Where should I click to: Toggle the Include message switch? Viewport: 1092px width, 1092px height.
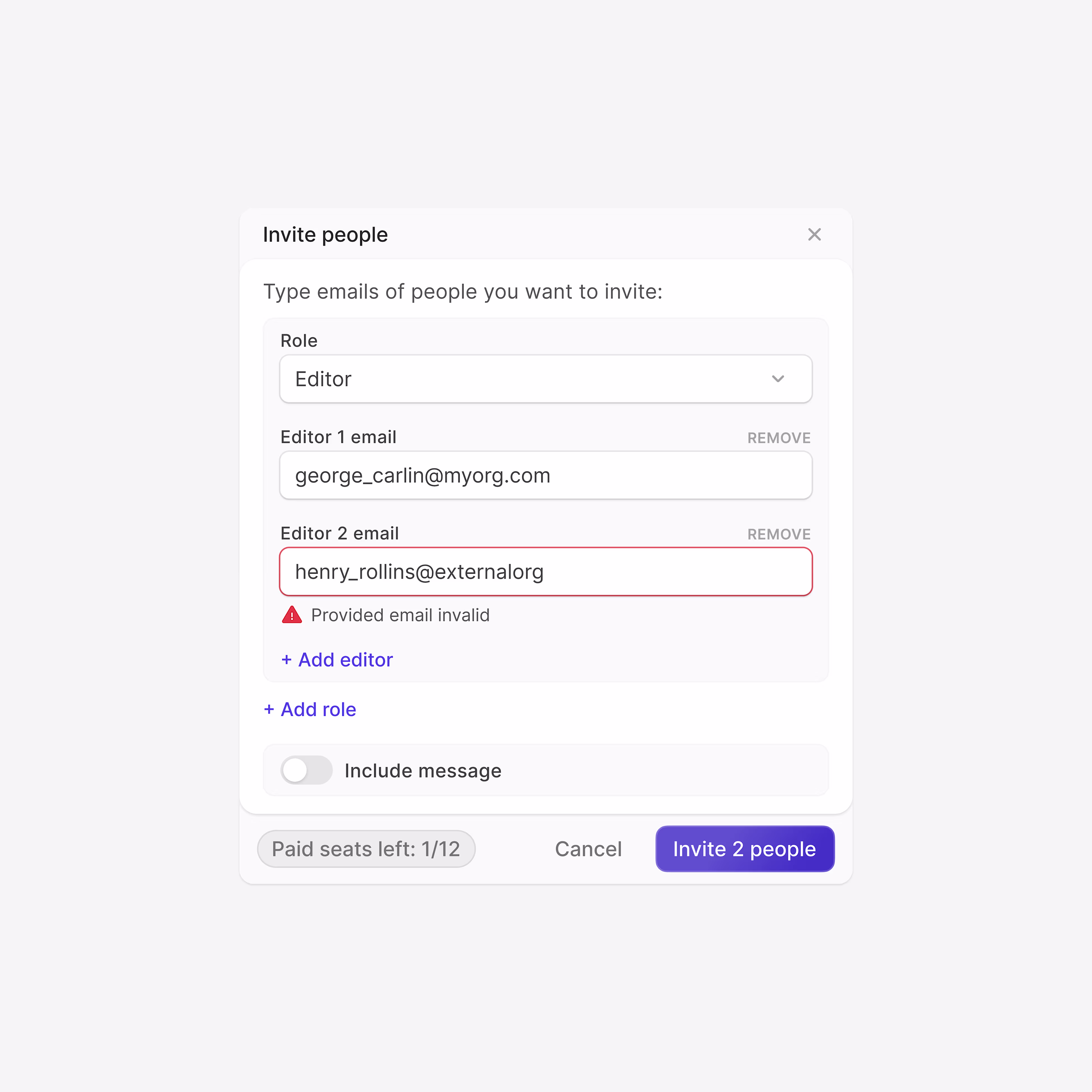pos(306,770)
